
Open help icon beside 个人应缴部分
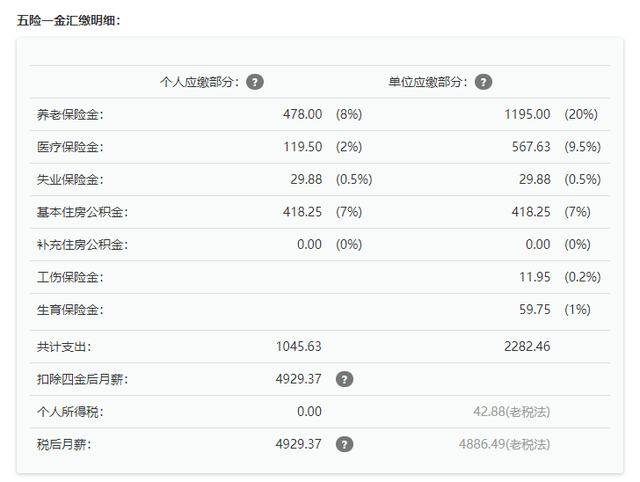pos(255,82)
